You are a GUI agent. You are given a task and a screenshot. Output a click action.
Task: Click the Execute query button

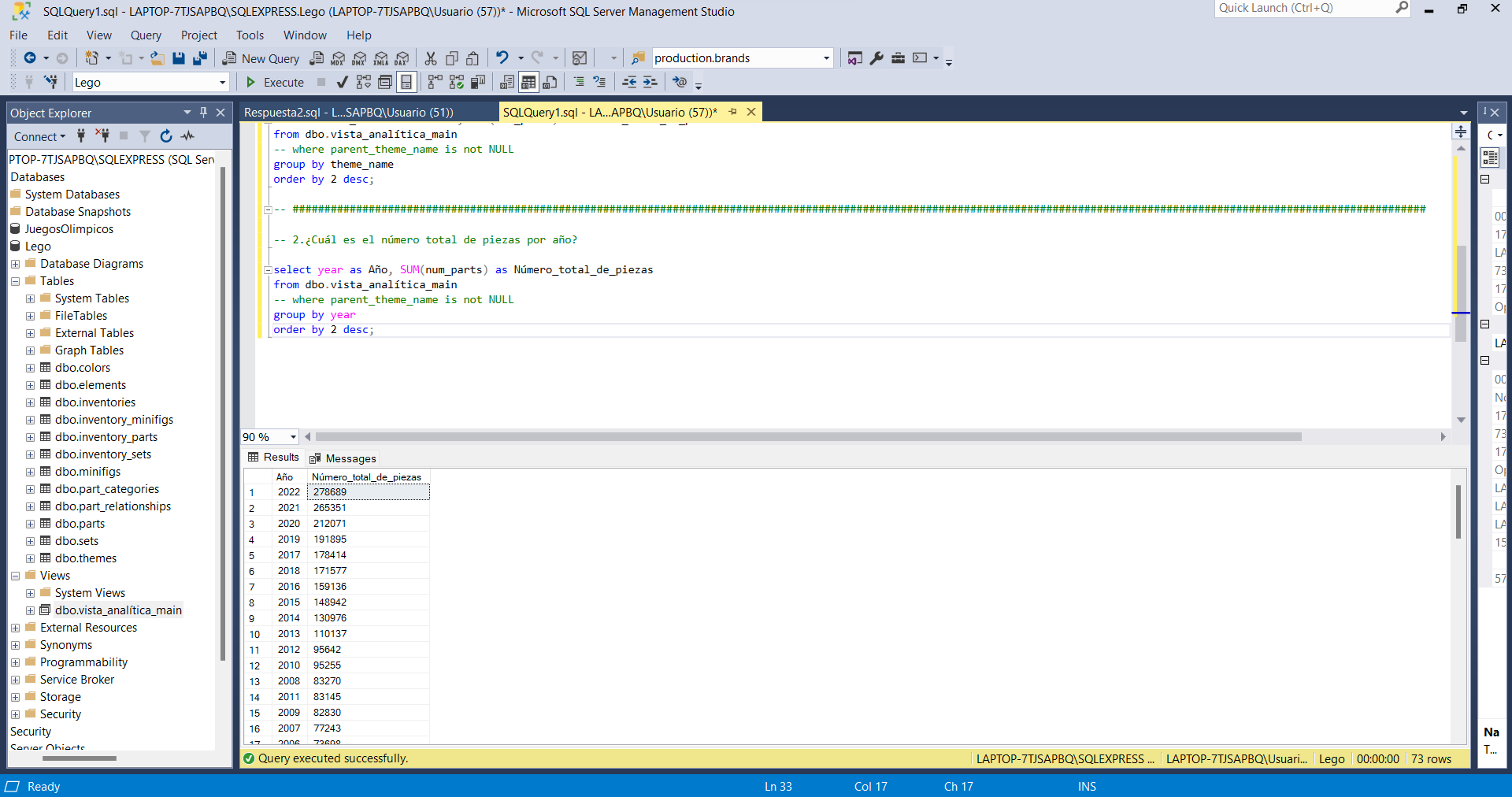click(275, 83)
